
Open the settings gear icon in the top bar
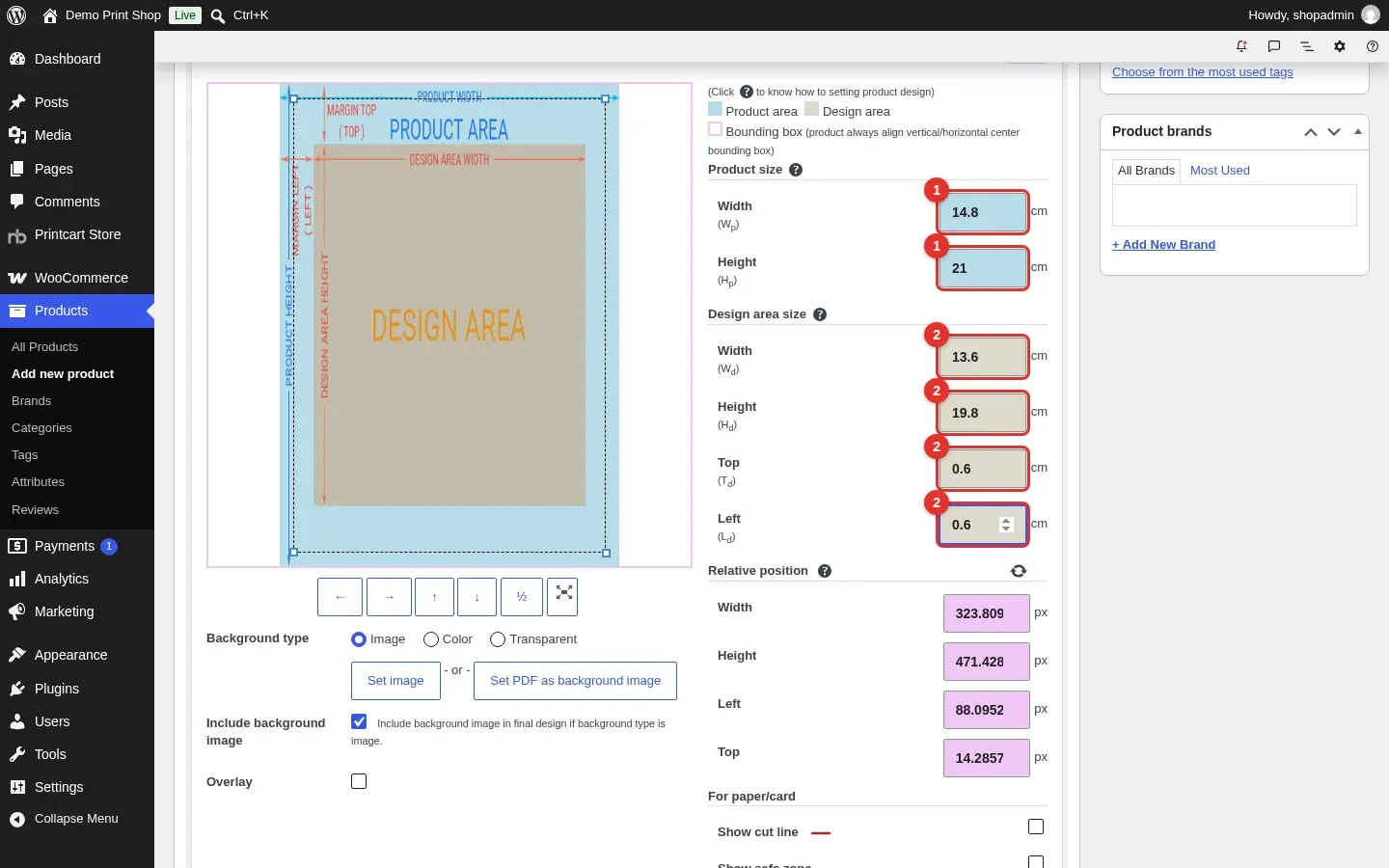tap(1340, 46)
